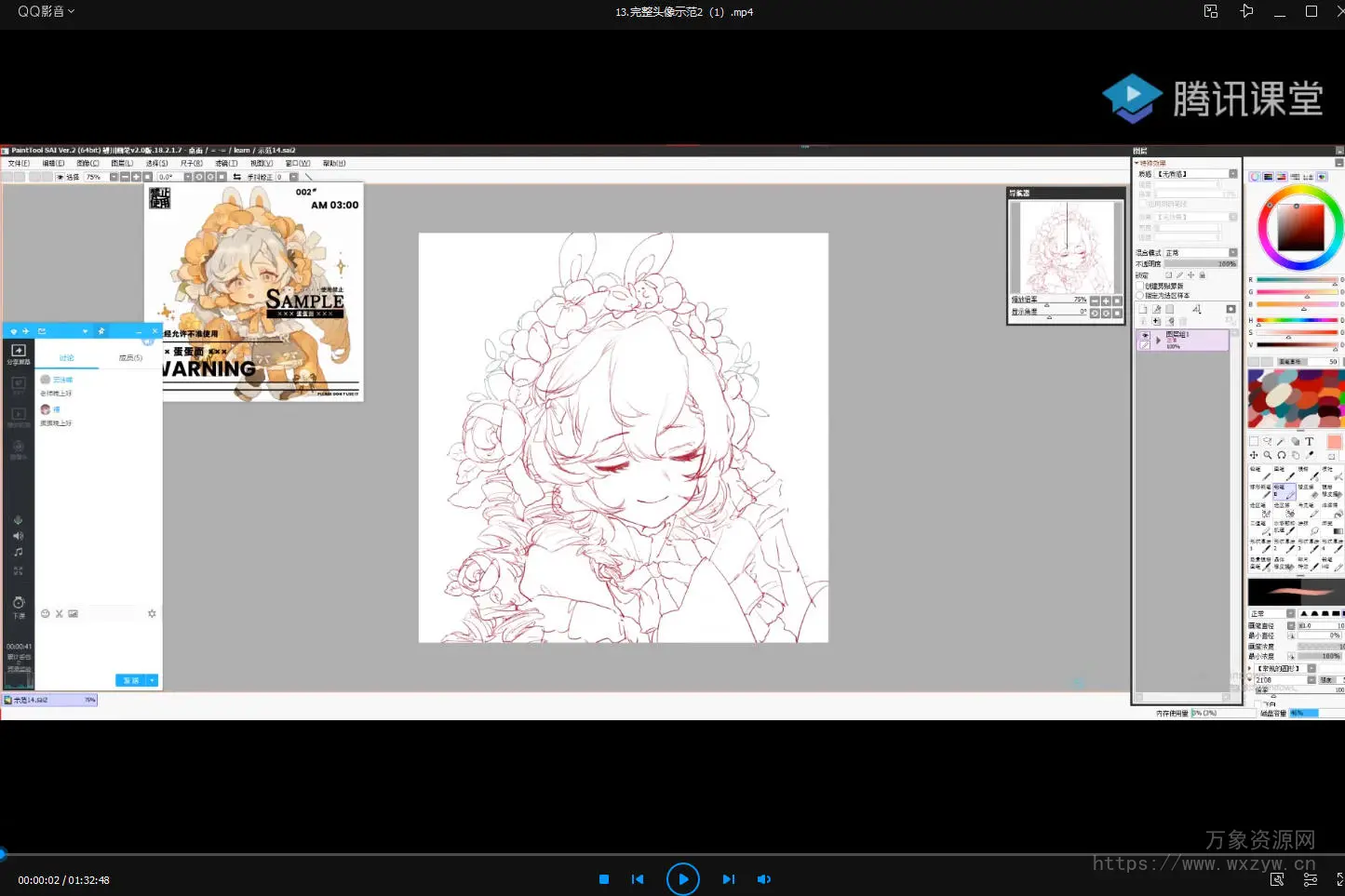Select the Text tool in SAI

click(x=1309, y=442)
